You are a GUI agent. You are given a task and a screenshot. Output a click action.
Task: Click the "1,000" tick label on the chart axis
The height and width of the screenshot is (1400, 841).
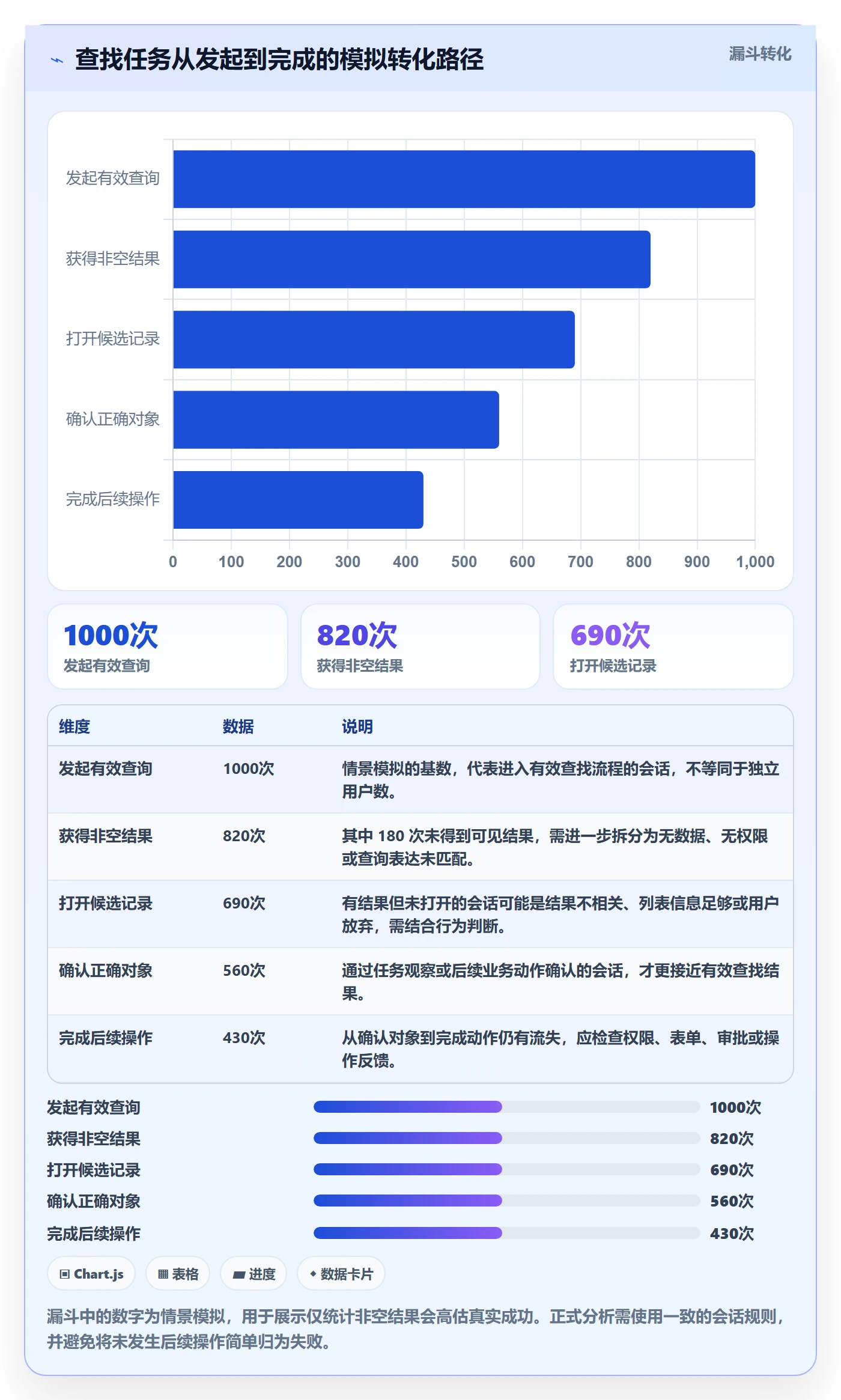[755, 562]
